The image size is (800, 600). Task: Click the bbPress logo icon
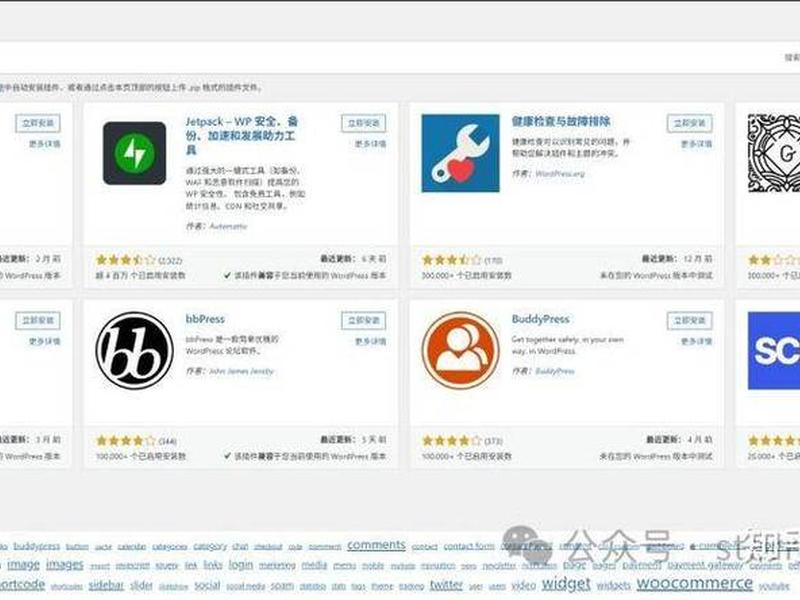click(135, 351)
